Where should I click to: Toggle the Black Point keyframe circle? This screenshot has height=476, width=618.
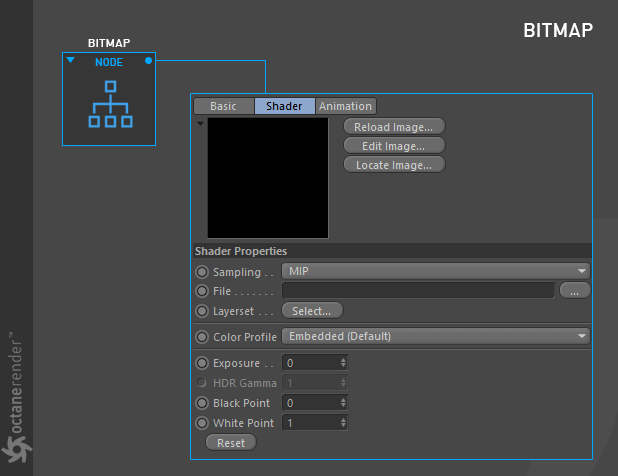[202, 403]
